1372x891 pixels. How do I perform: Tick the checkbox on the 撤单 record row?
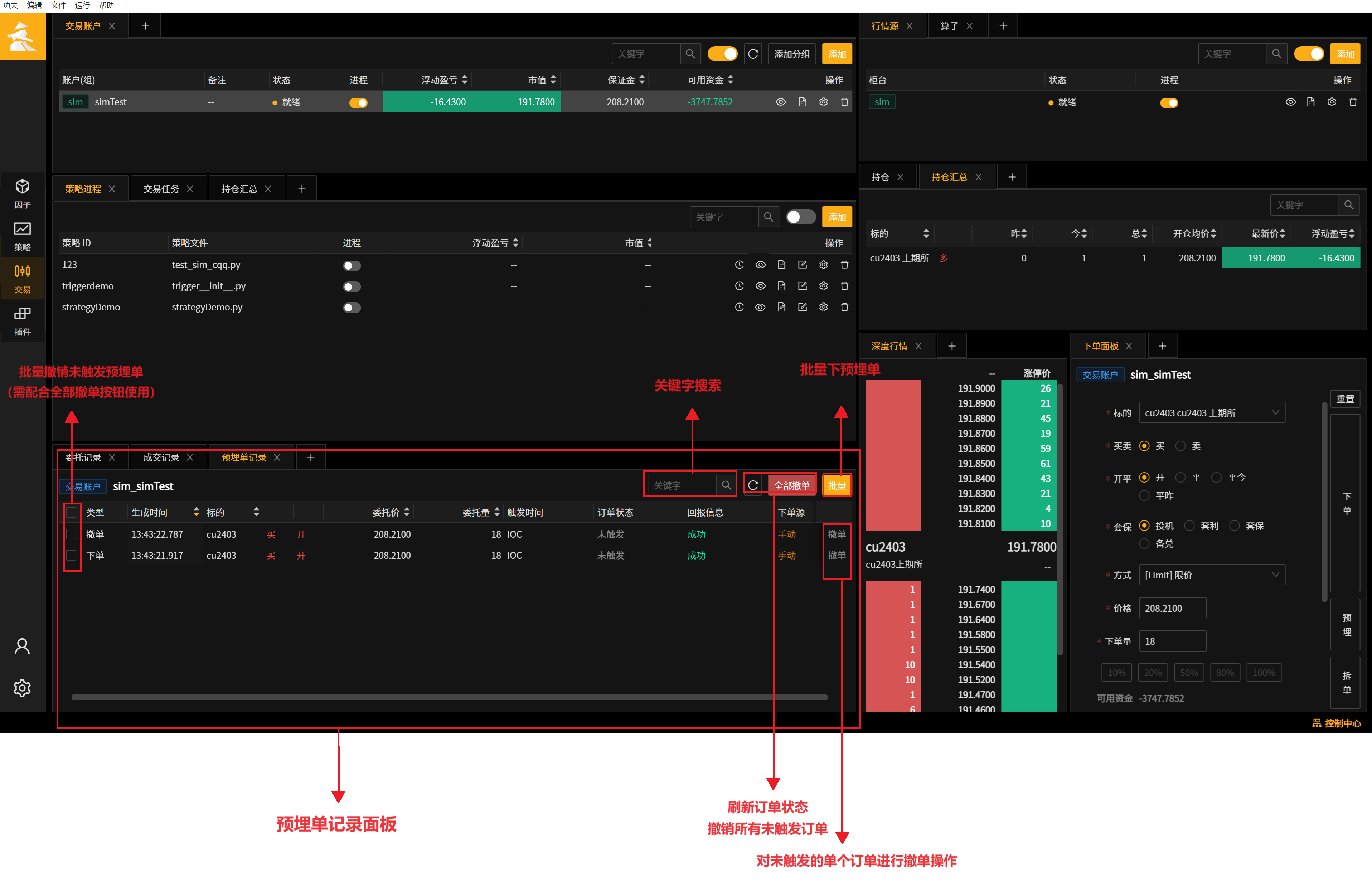click(72, 534)
